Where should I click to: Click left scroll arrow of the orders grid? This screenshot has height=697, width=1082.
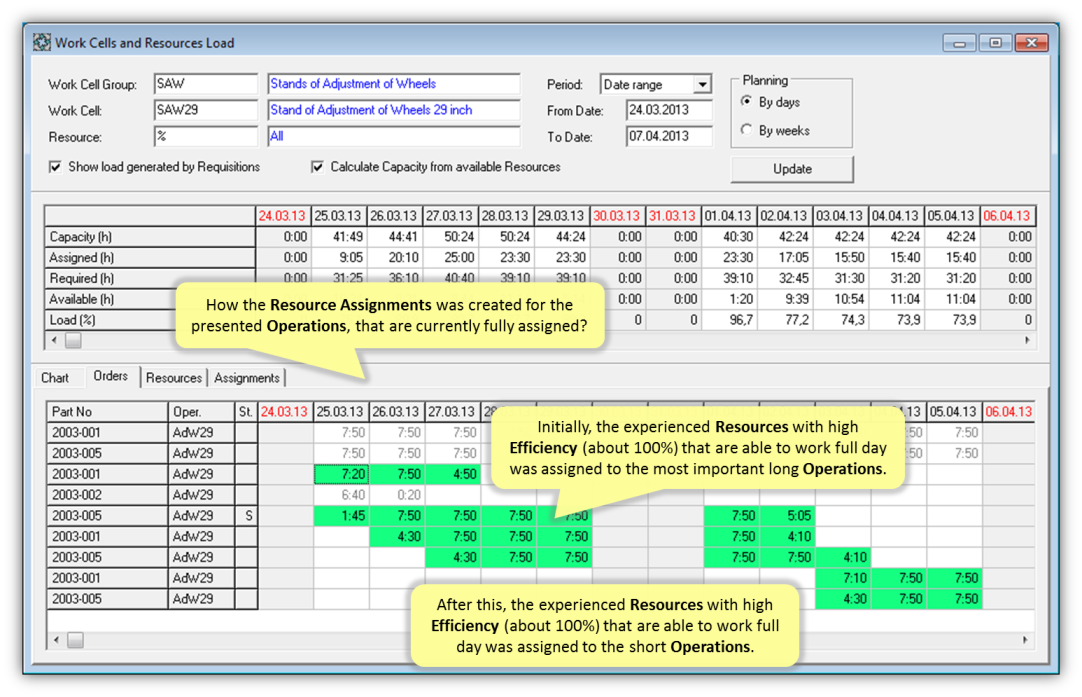[x=57, y=640]
